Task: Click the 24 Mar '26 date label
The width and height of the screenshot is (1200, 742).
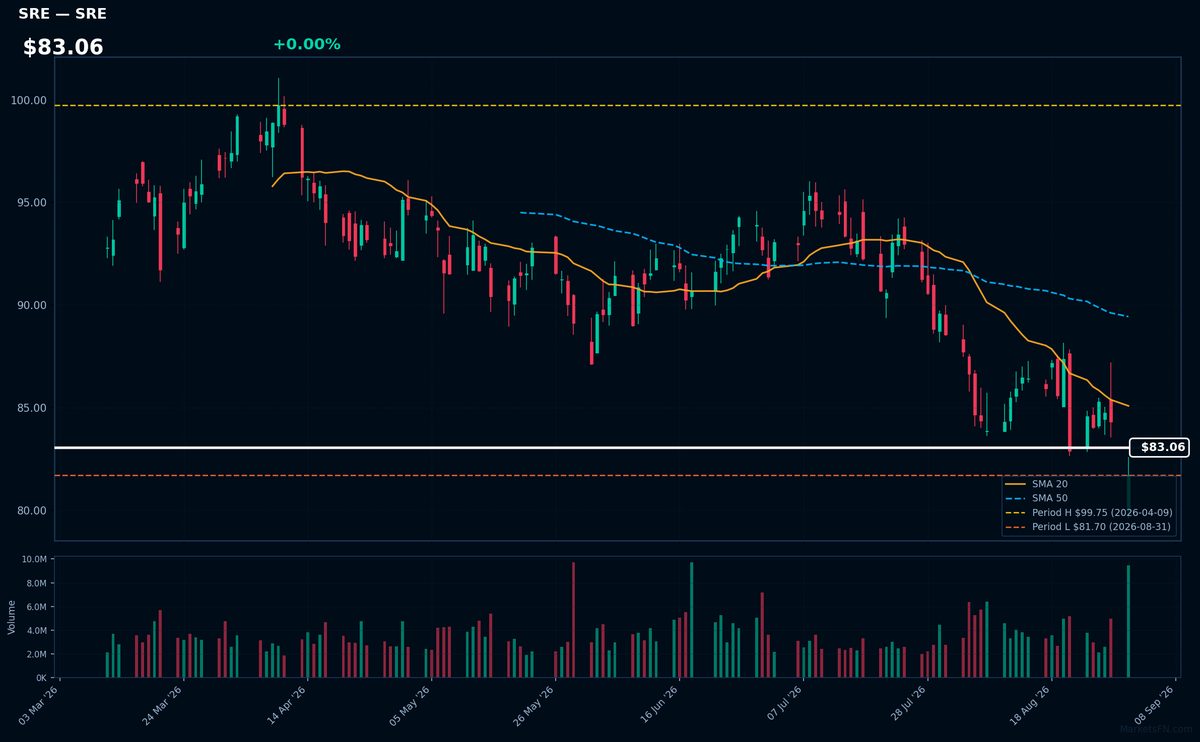Action: tap(164, 705)
